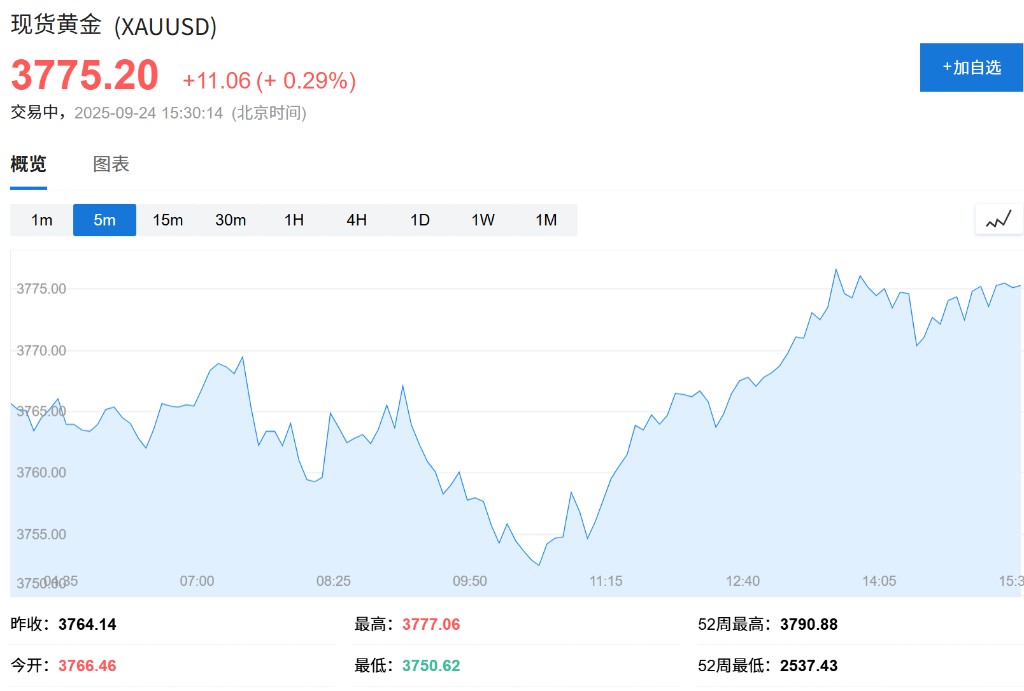Click the 09:50 time axis label
Viewport: 1024px width, 691px height.
(x=470, y=581)
